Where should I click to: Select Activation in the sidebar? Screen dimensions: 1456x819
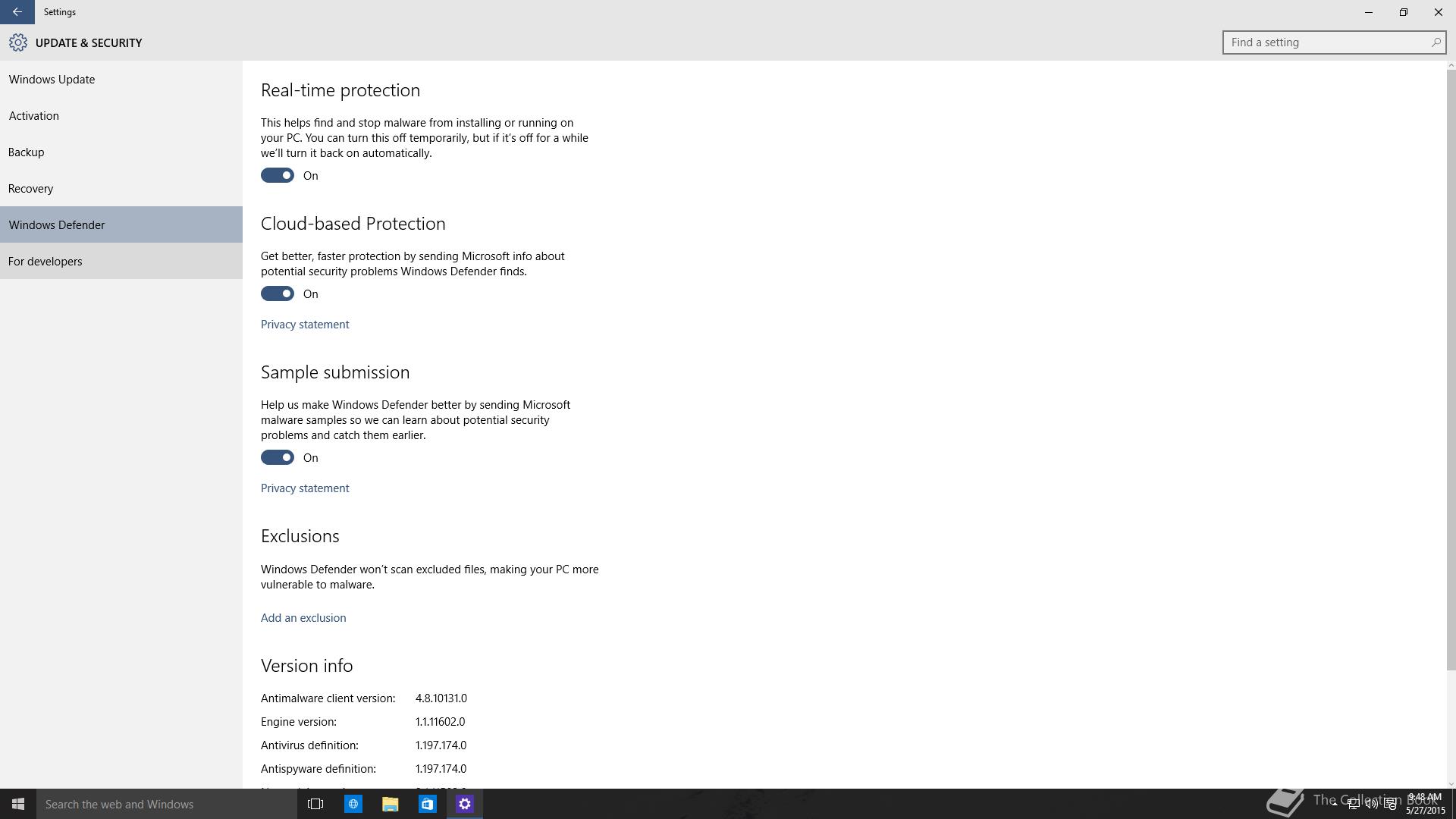coord(121,115)
